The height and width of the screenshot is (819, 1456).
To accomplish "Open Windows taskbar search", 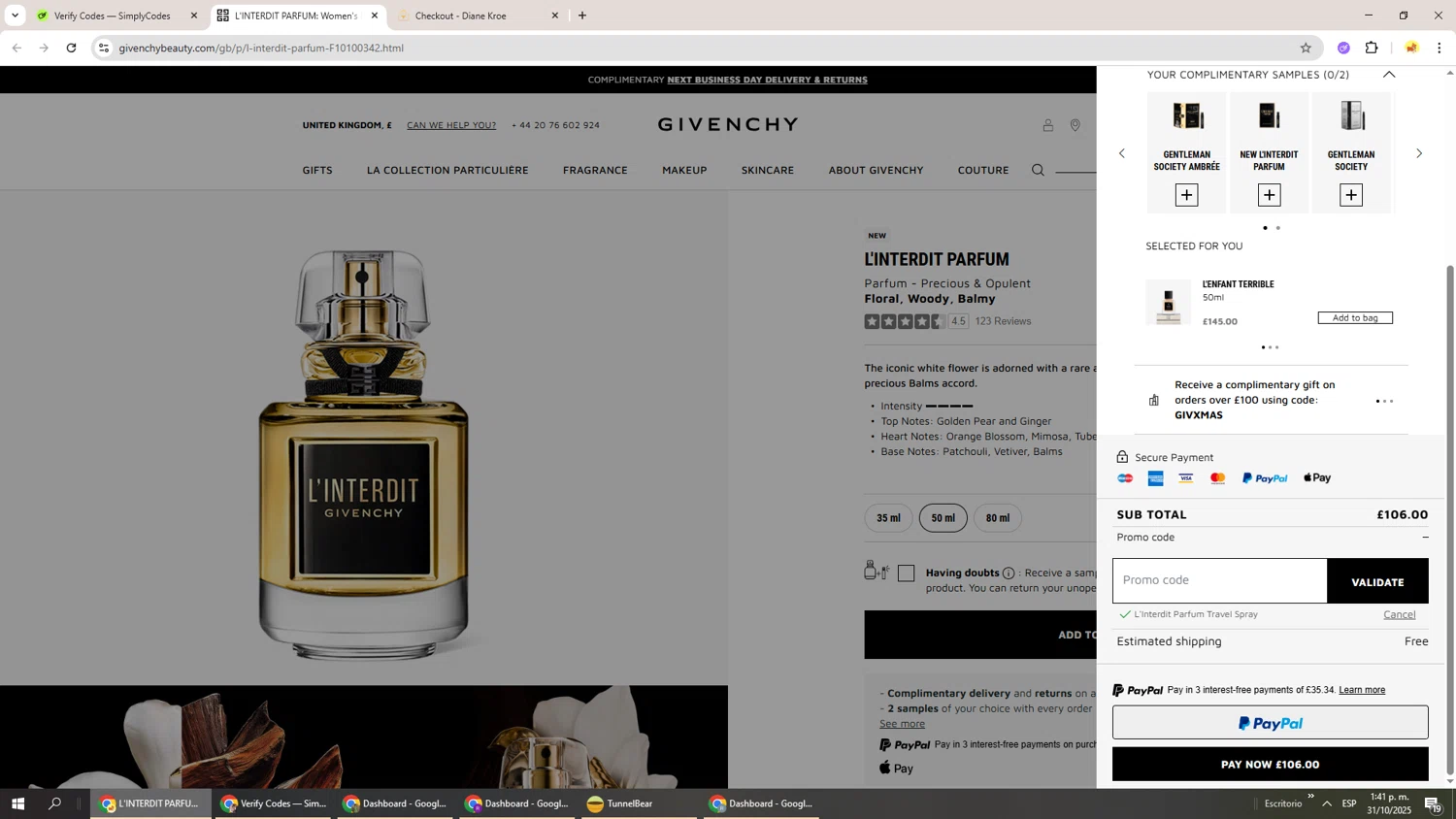I will (x=55, y=803).
